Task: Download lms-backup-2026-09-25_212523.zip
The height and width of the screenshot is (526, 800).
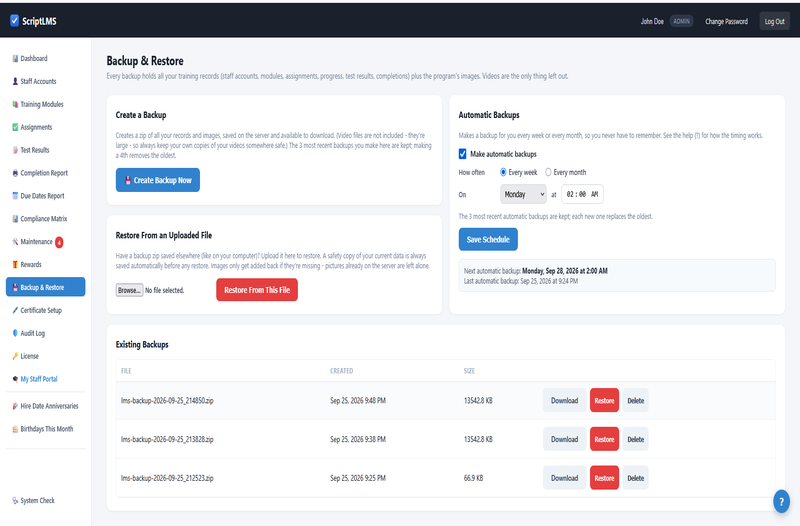Action: tap(564, 478)
